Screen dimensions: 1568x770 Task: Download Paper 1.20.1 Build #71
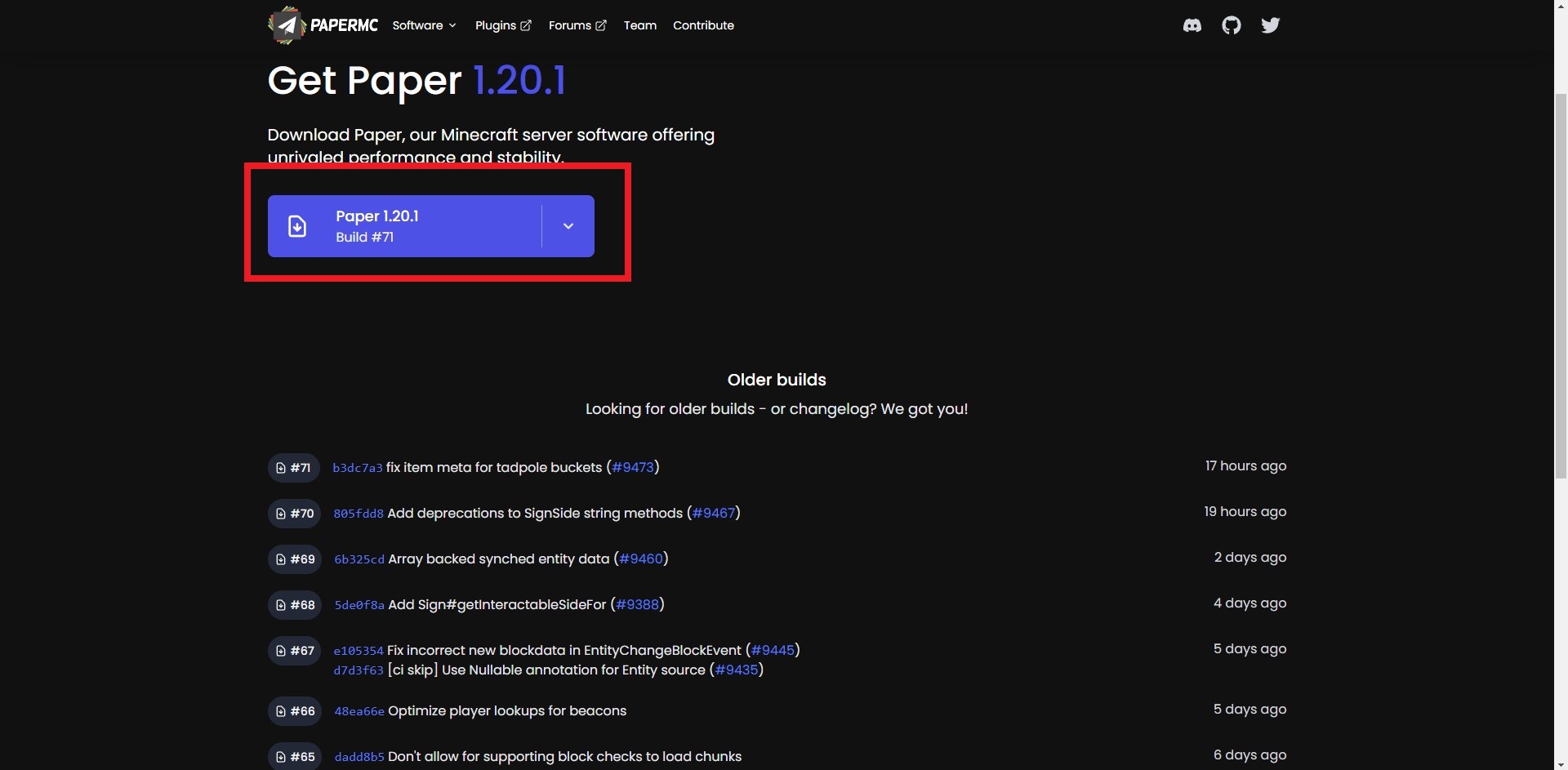coord(404,226)
